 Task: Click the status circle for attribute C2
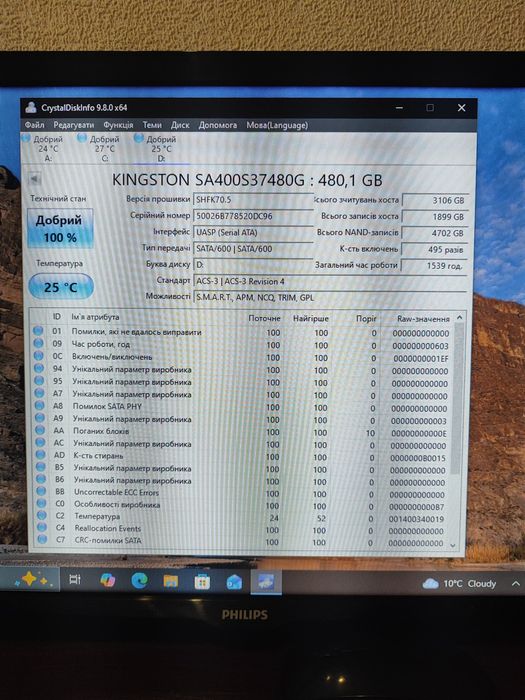42,515
